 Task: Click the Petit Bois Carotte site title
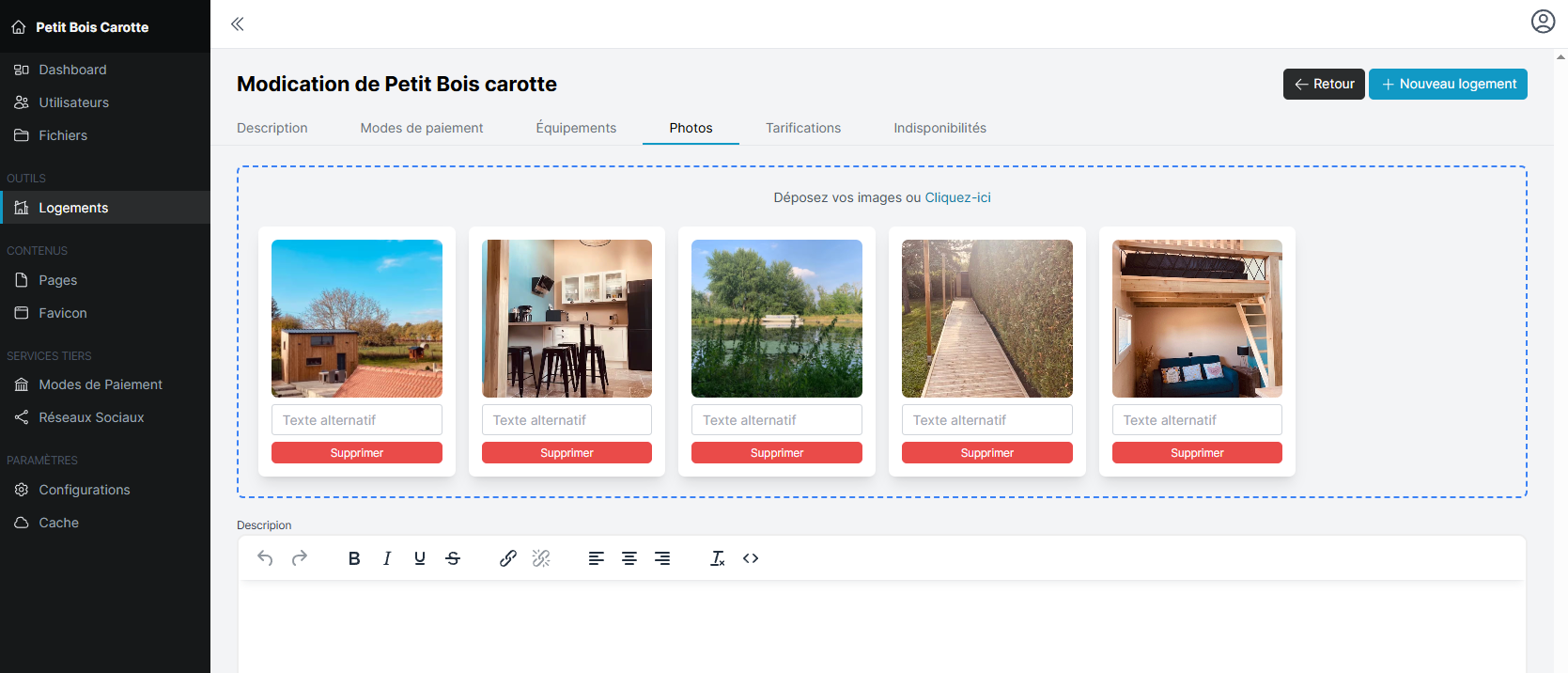click(x=92, y=27)
